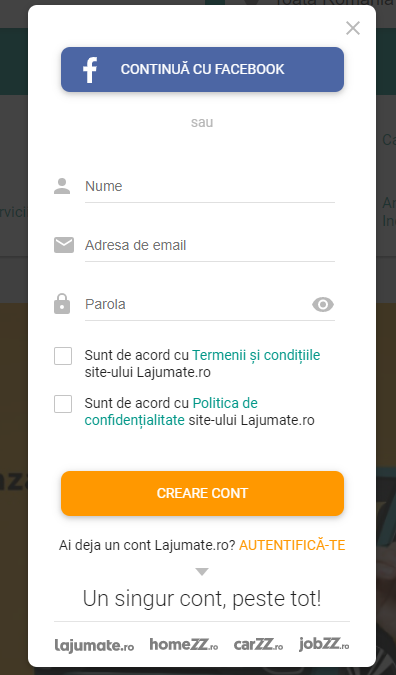The image size is (396, 675).
Task: Click the envelope icon beside email field
Action: pos(64,245)
